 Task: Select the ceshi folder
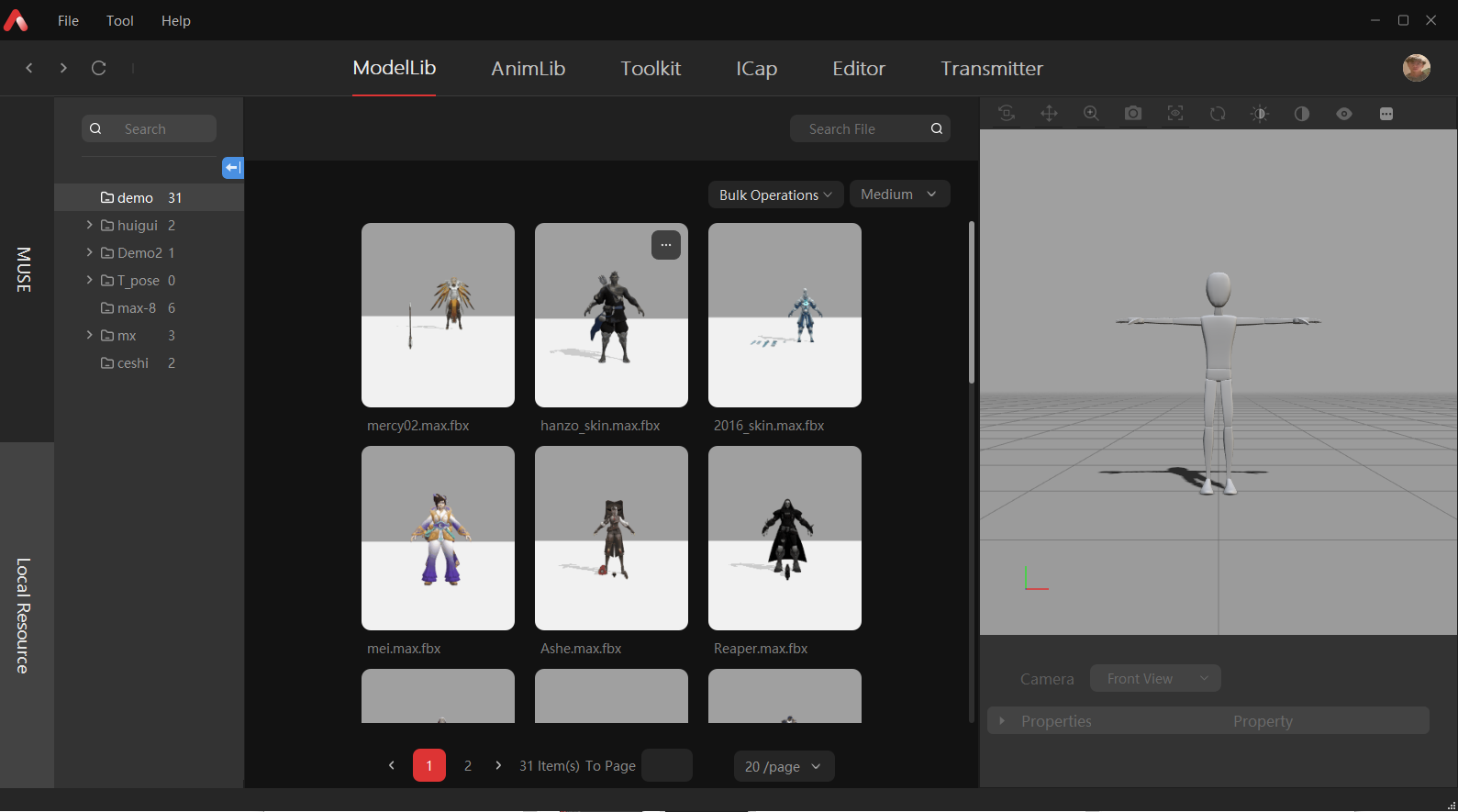point(149,362)
